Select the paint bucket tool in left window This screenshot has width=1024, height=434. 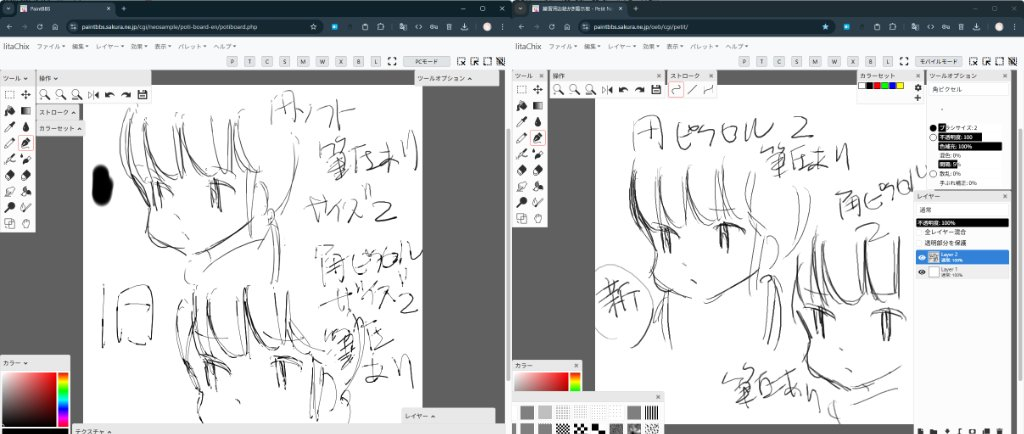(x=8, y=110)
